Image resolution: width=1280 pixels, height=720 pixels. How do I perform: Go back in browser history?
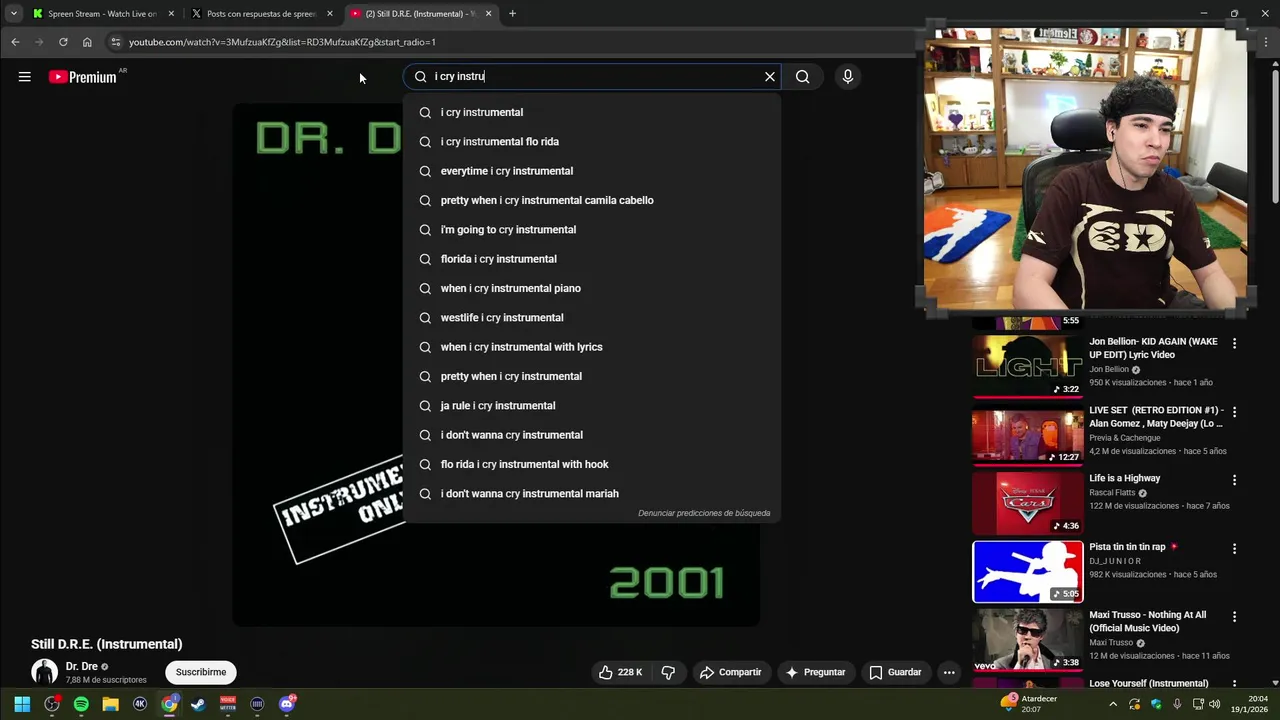[x=15, y=42]
